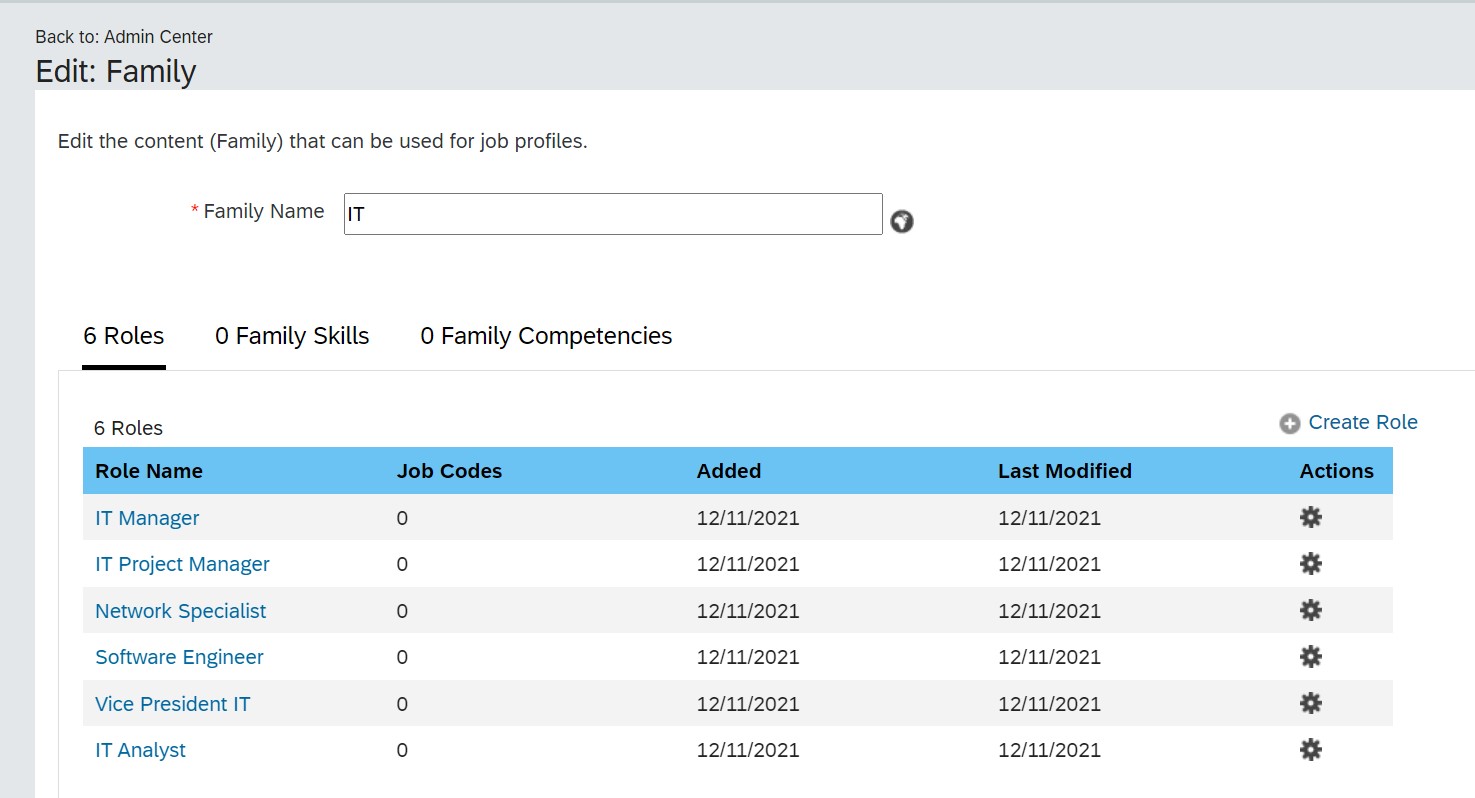Click the Last Modified column header
The image size is (1475, 798).
click(1065, 471)
